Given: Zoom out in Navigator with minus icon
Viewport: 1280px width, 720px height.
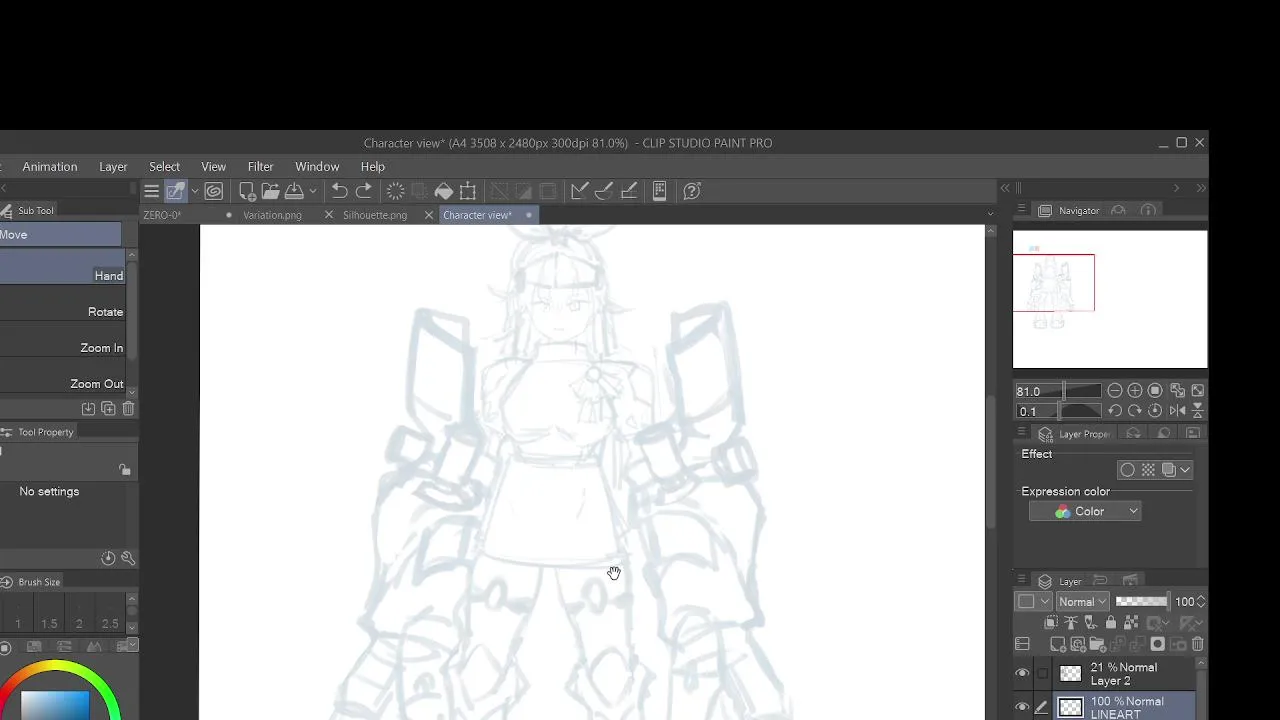Looking at the screenshot, I should (x=1115, y=391).
